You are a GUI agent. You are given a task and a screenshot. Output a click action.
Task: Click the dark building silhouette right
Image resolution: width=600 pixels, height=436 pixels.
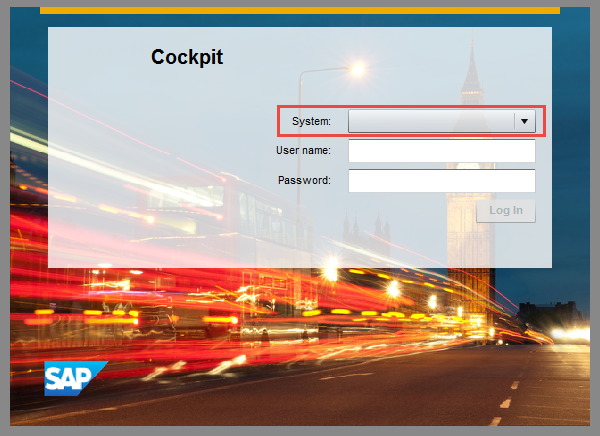coord(549,312)
